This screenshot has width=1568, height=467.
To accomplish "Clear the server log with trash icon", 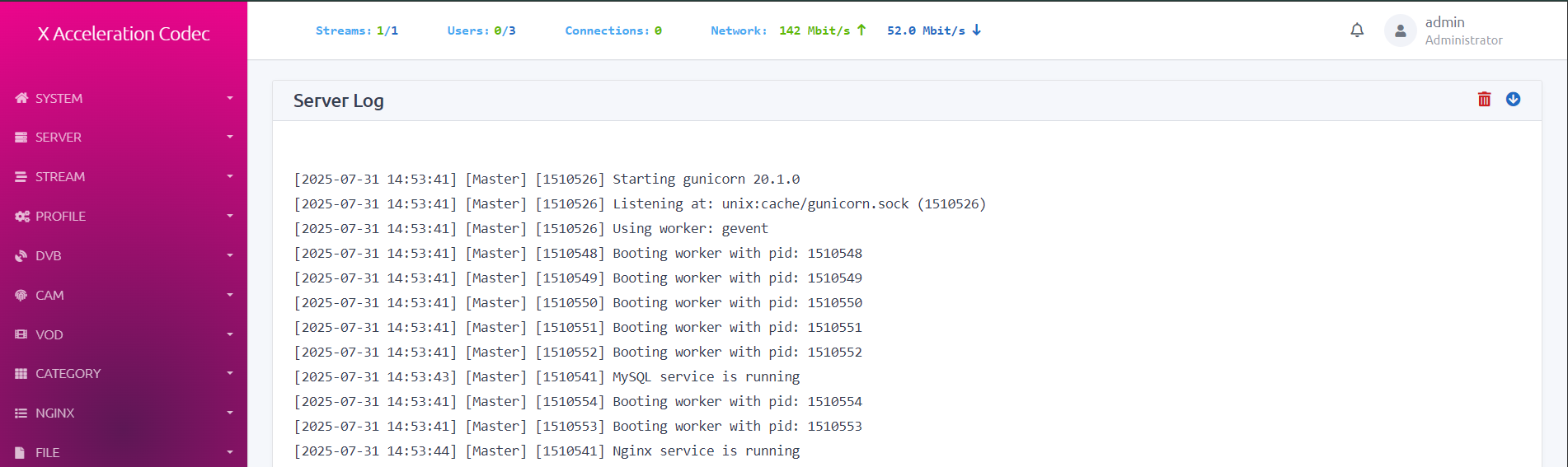I will 1485,100.
